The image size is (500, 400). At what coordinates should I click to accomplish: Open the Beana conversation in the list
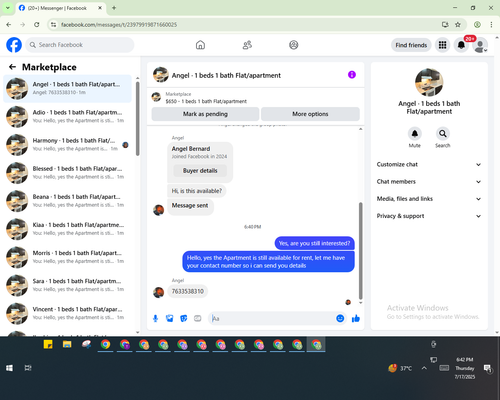pos(67,201)
